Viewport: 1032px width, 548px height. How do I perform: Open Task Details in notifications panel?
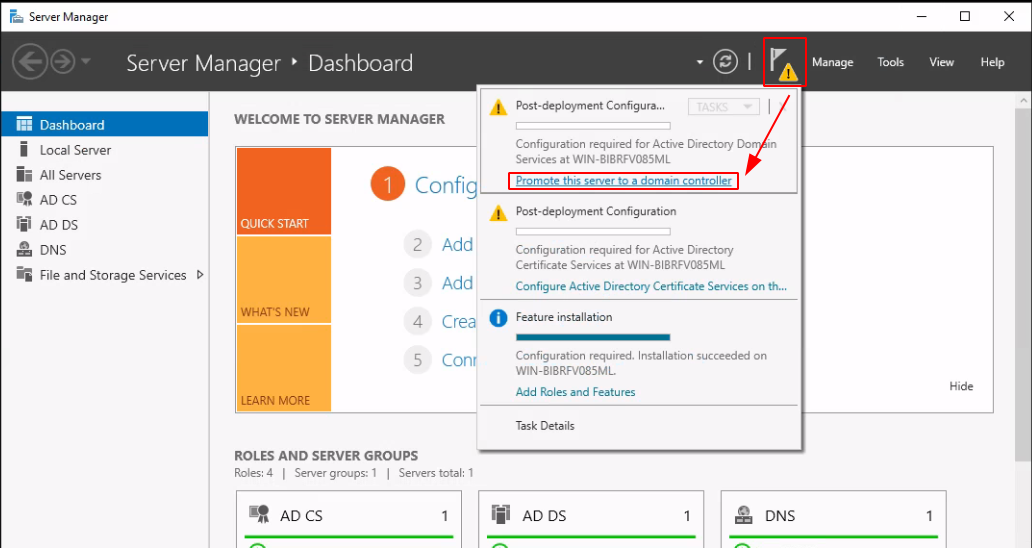pos(545,426)
